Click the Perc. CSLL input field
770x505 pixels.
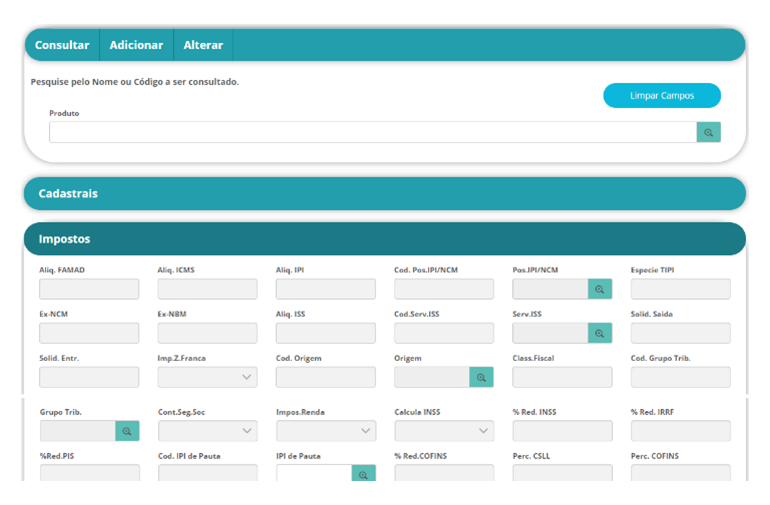(563, 473)
